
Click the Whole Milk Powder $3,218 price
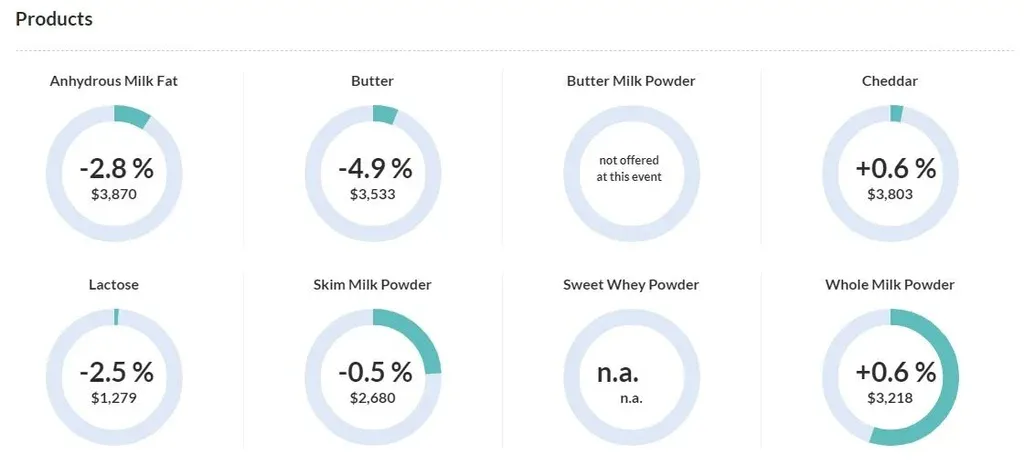coord(889,398)
